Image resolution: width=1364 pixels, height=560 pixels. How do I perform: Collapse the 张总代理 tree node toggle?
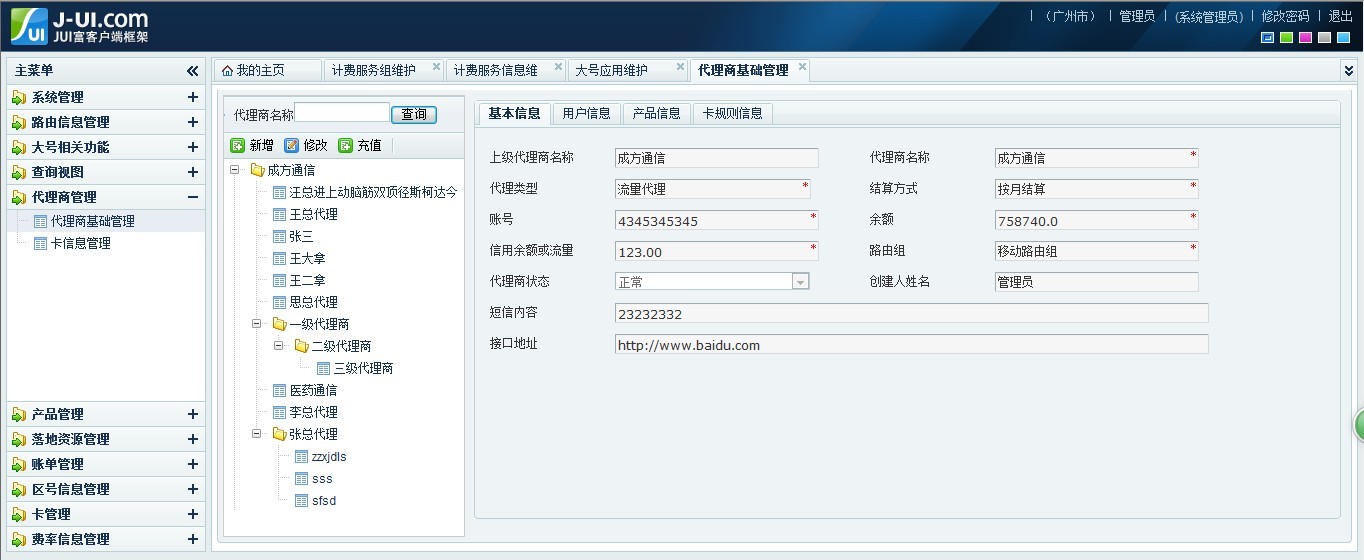click(257, 434)
